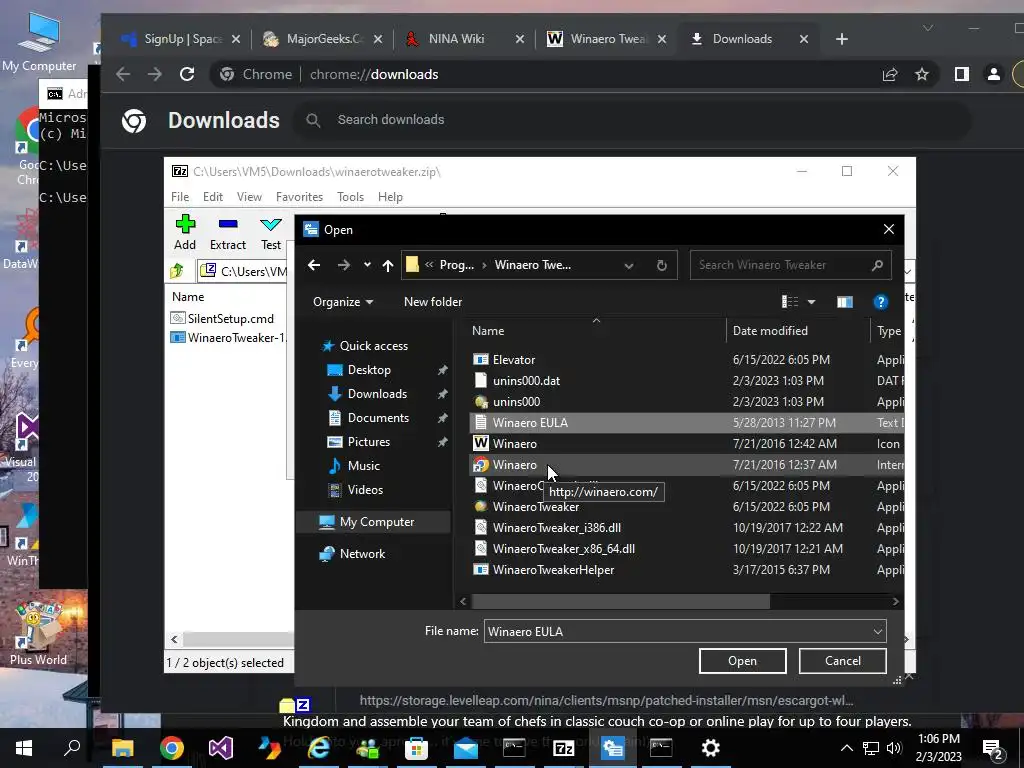Open Internet Explorer from taskbar
This screenshot has height=768, width=1024.
[x=319, y=748]
